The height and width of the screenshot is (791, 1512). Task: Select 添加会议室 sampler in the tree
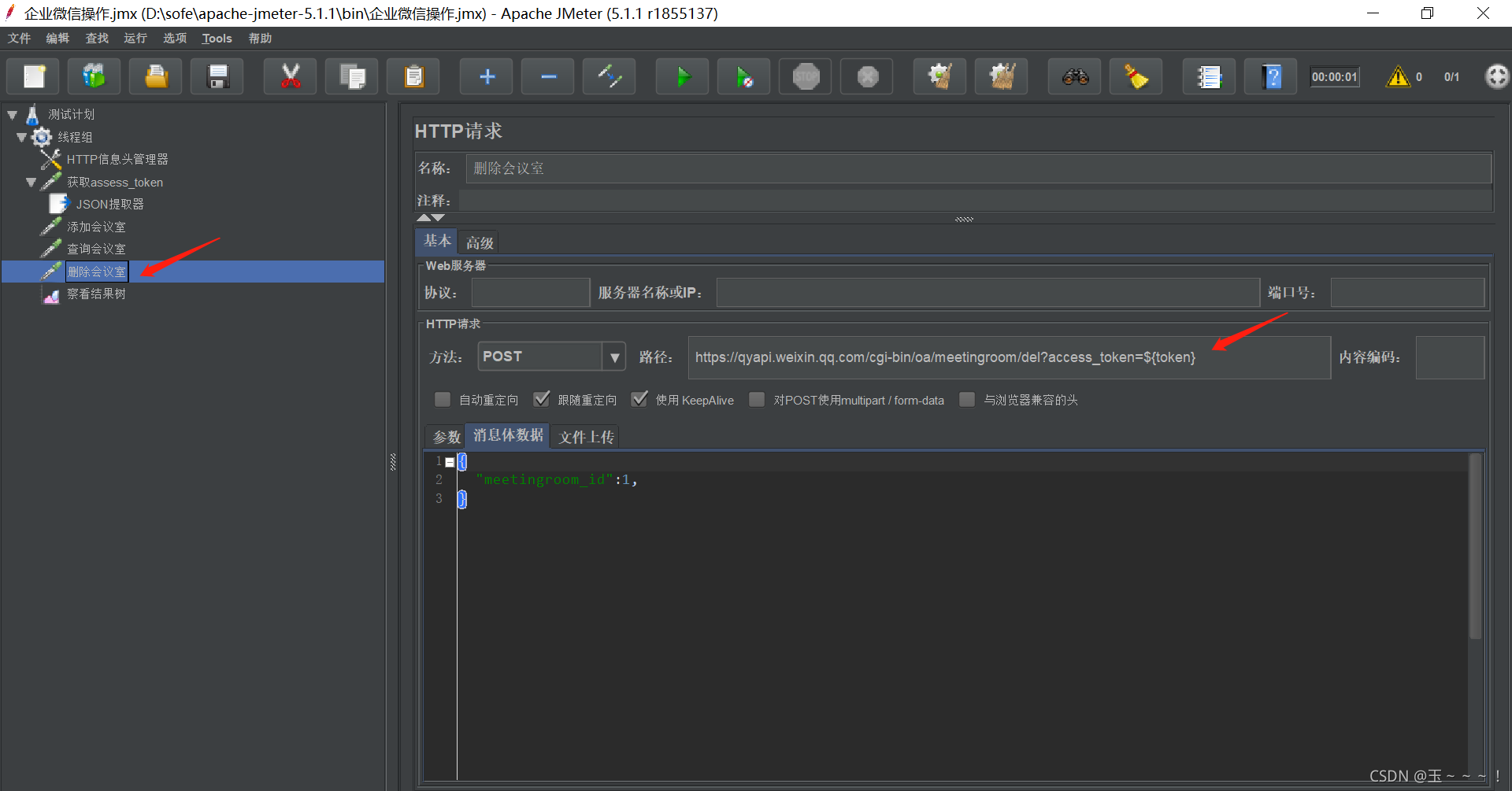pyautogui.click(x=96, y=227)
